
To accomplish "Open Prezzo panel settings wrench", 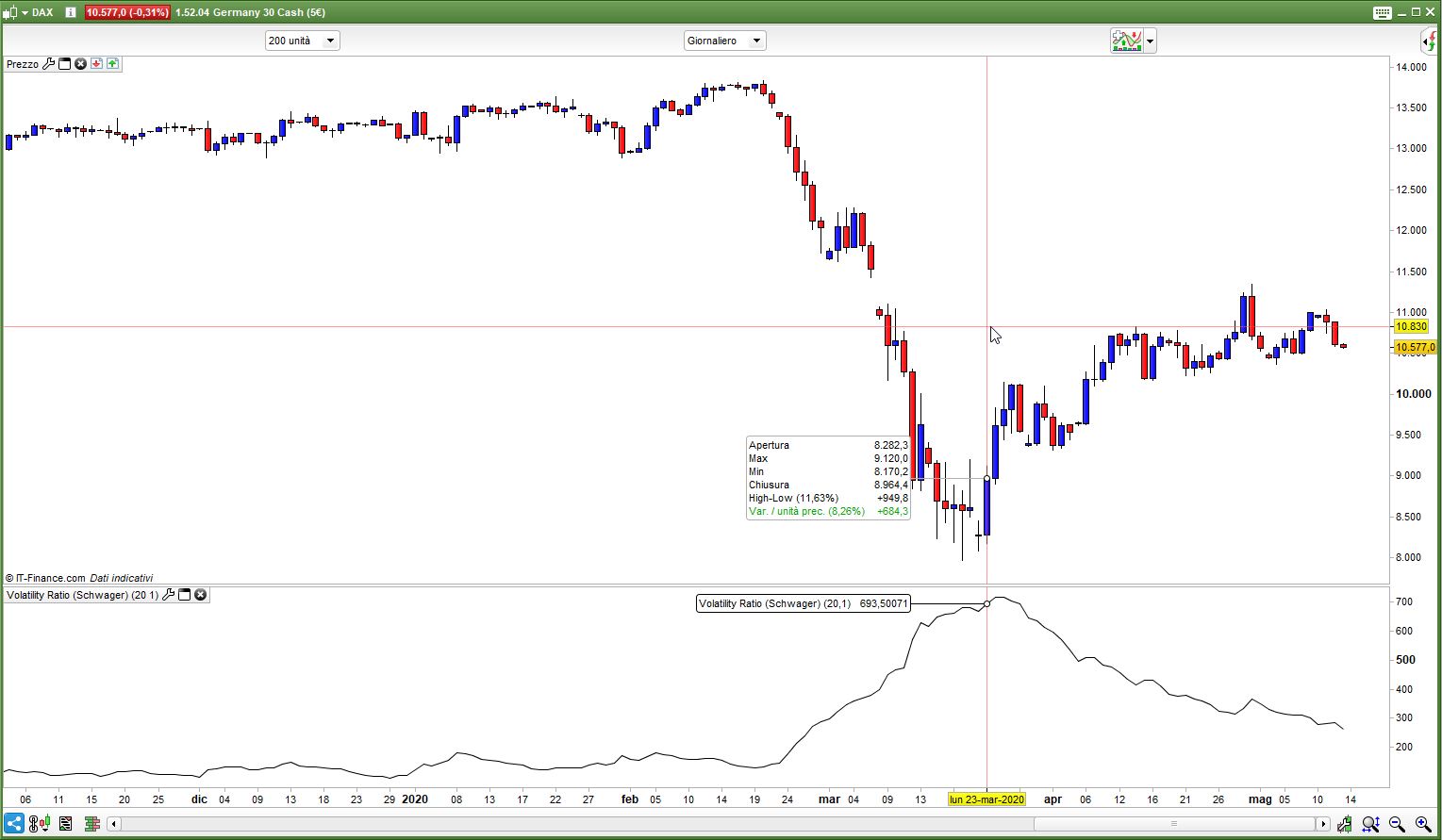I will tap(49, 64).
